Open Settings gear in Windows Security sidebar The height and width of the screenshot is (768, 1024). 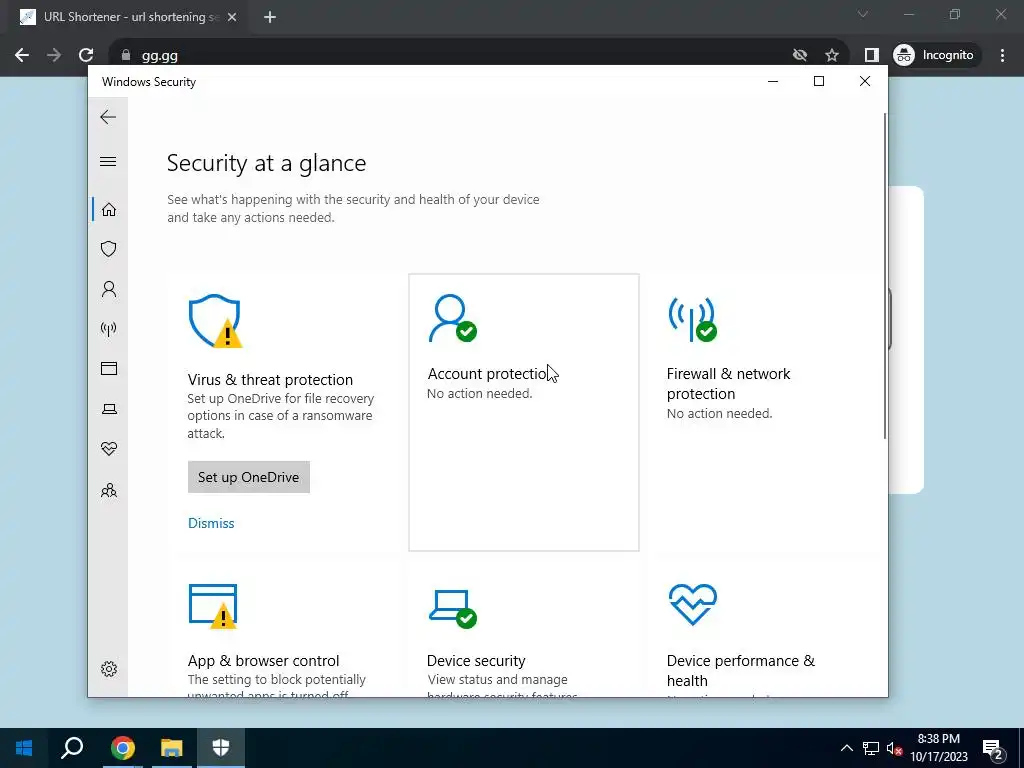tap(109, 669)
